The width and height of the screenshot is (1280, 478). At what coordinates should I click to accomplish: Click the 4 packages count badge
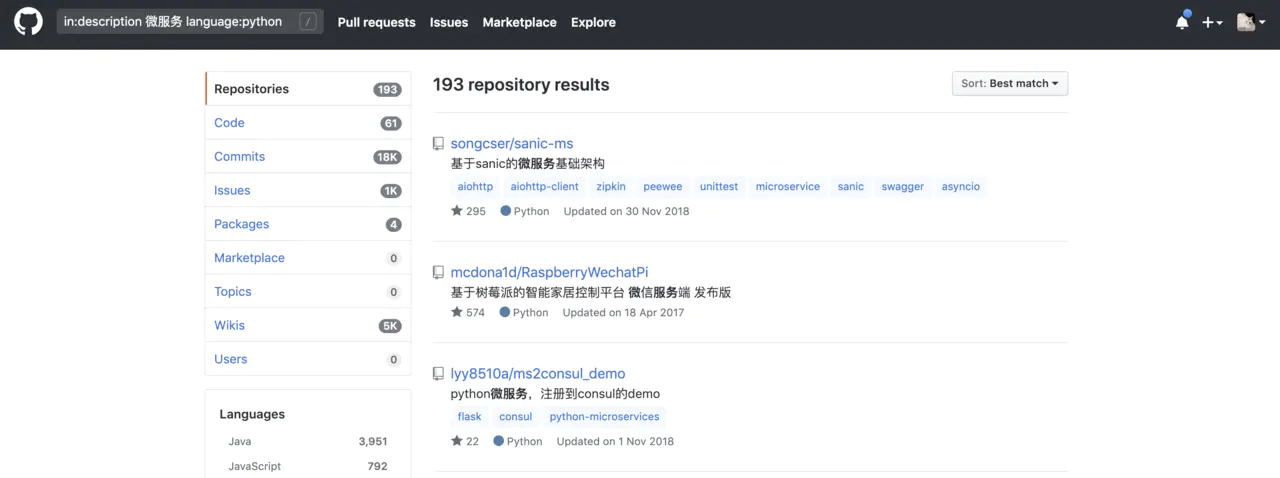click(x=394, y=224)
